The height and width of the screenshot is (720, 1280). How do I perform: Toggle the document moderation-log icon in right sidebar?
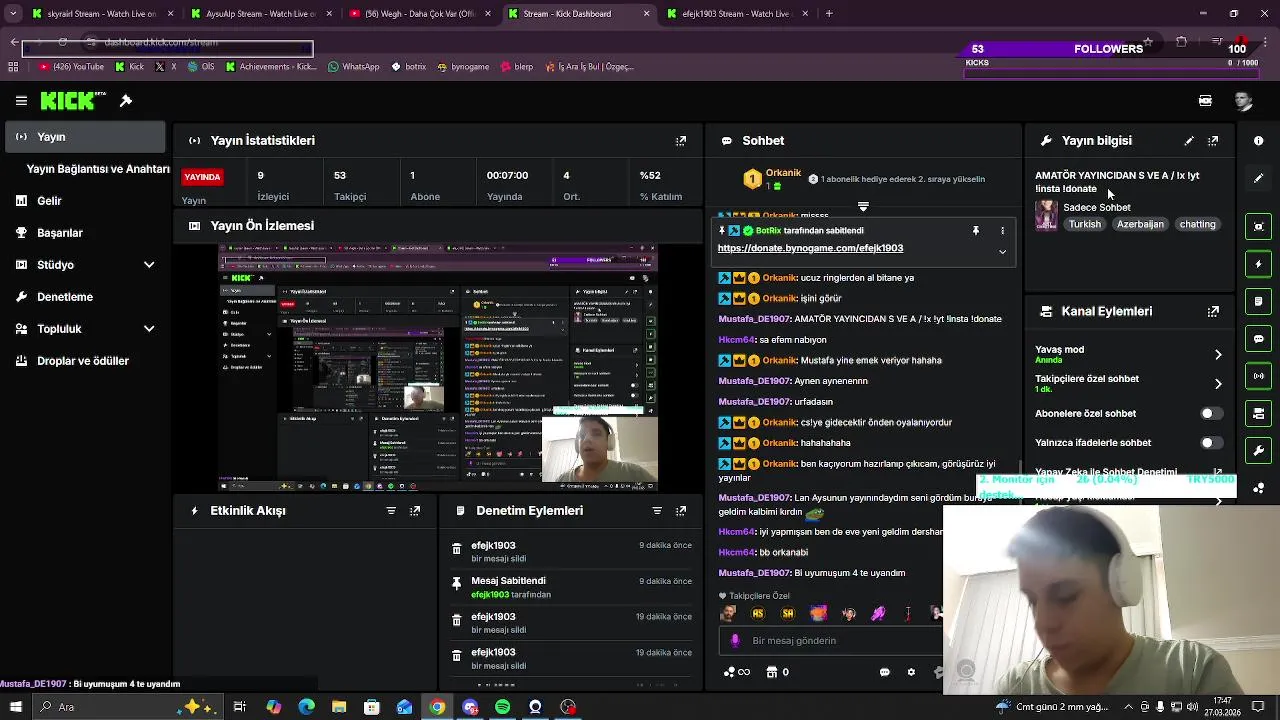coord(1258,301)
